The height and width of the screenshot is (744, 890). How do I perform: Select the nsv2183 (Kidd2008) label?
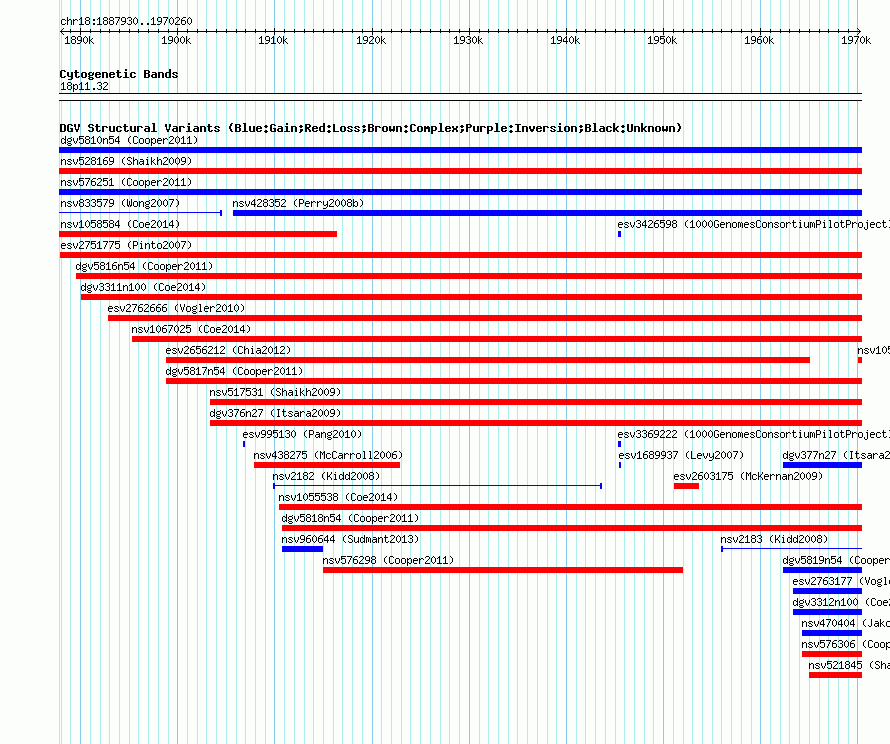(774, 539)
